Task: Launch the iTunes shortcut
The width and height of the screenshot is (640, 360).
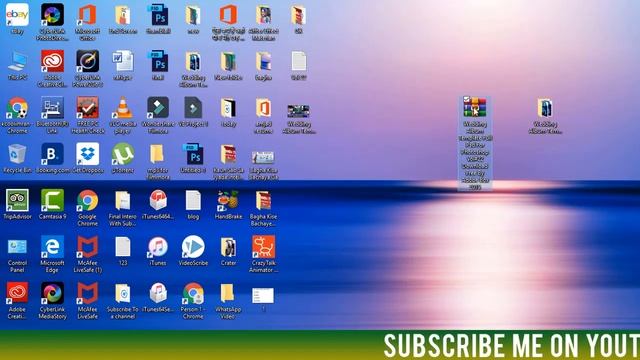Action: 158,247
